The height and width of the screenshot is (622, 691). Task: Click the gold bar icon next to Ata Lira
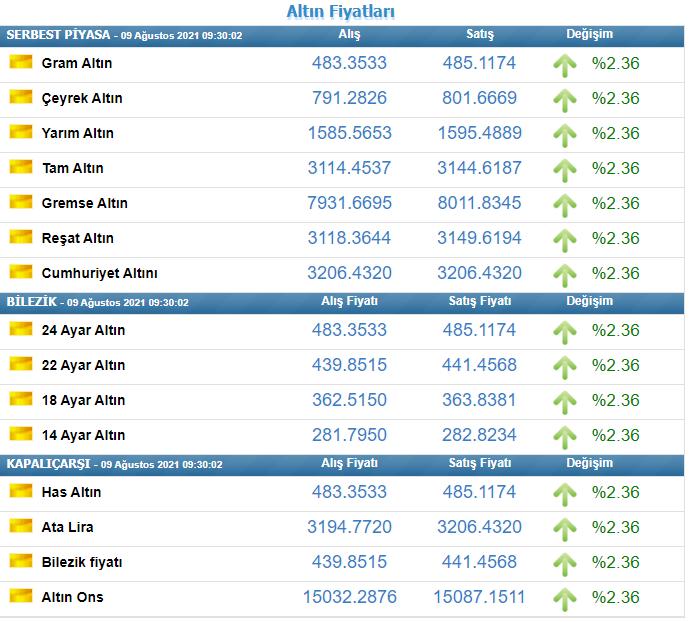[21, 525]
